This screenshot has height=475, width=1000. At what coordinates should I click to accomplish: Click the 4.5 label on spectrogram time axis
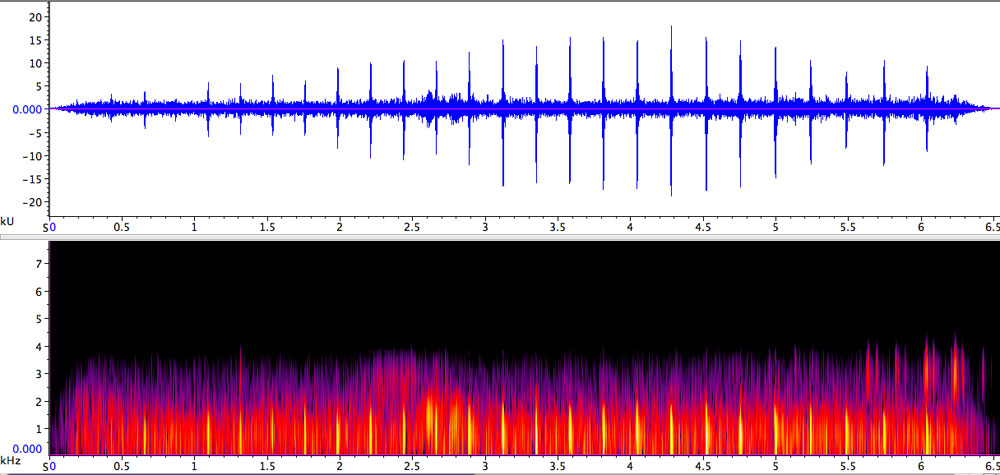point(703,466)
